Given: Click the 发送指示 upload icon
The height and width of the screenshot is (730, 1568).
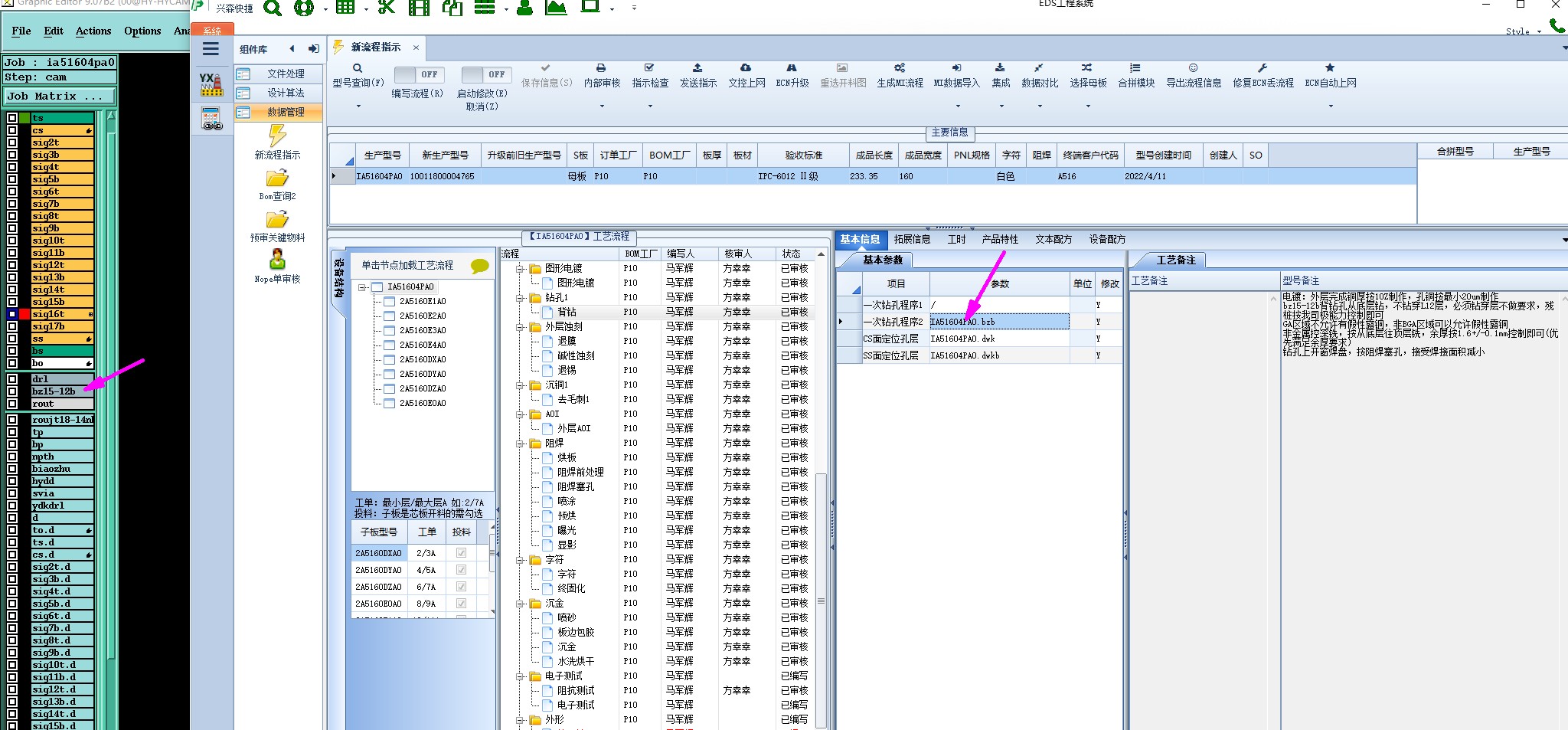Looking at the screenshot, I should pyautogui.click(x=697, y=68).
